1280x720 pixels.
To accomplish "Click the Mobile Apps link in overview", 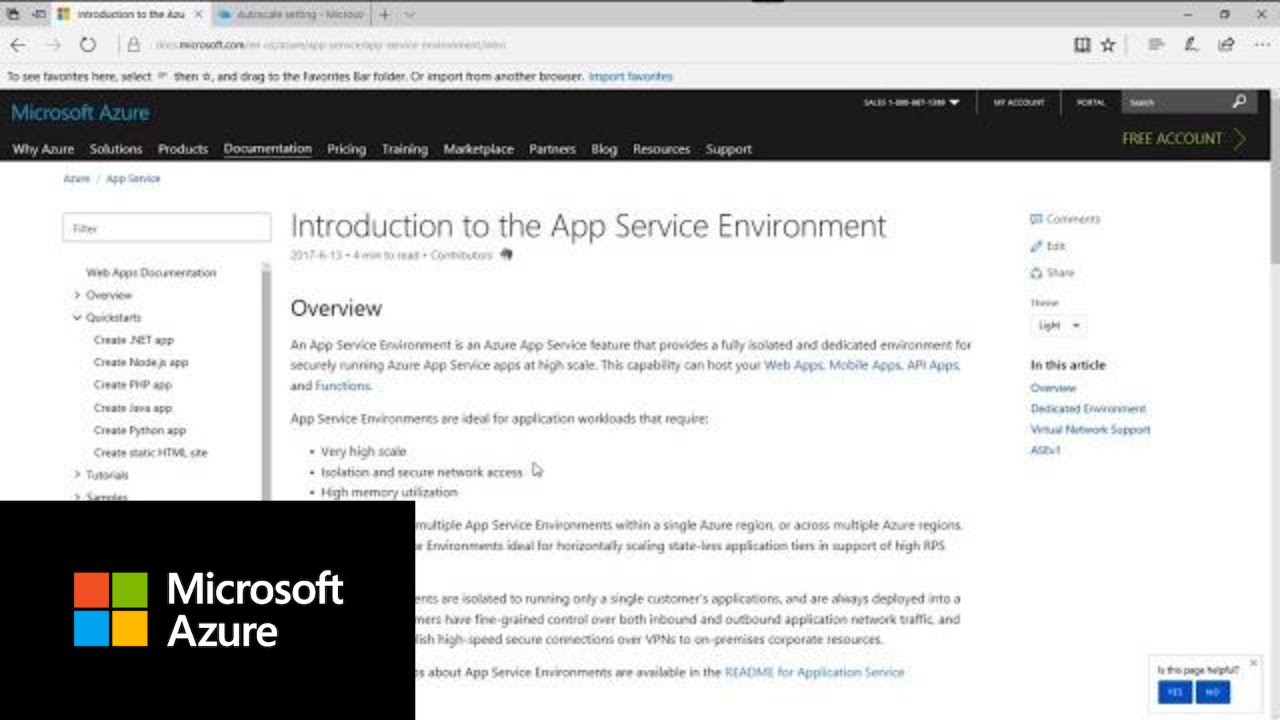I will pos(865,366).
